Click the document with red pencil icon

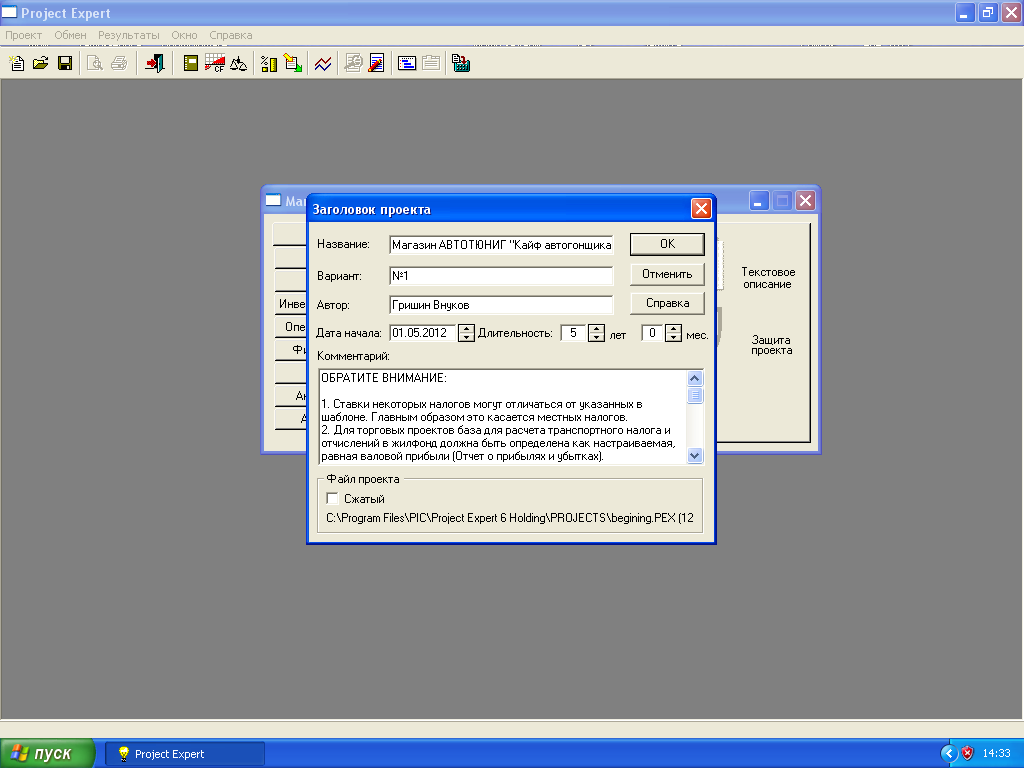point(377,63)
